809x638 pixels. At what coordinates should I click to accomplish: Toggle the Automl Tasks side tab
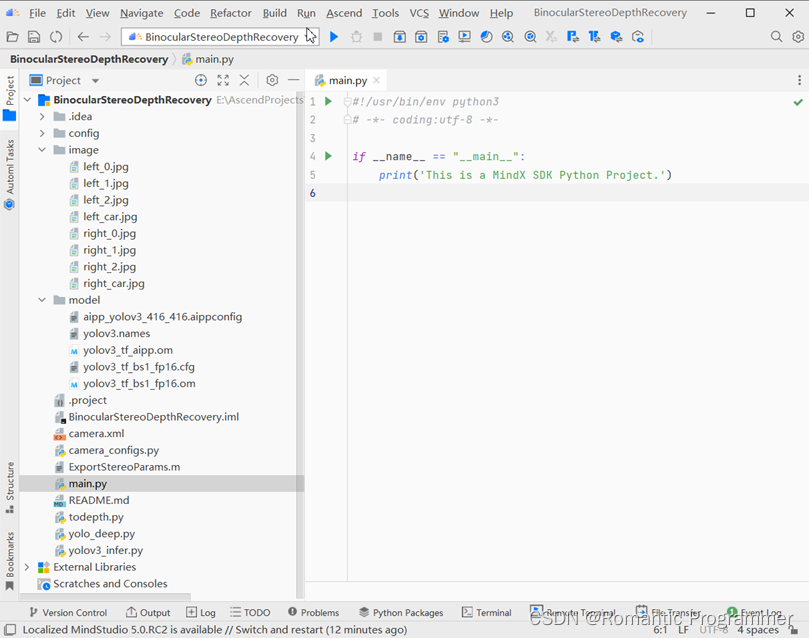pos(10,174)
